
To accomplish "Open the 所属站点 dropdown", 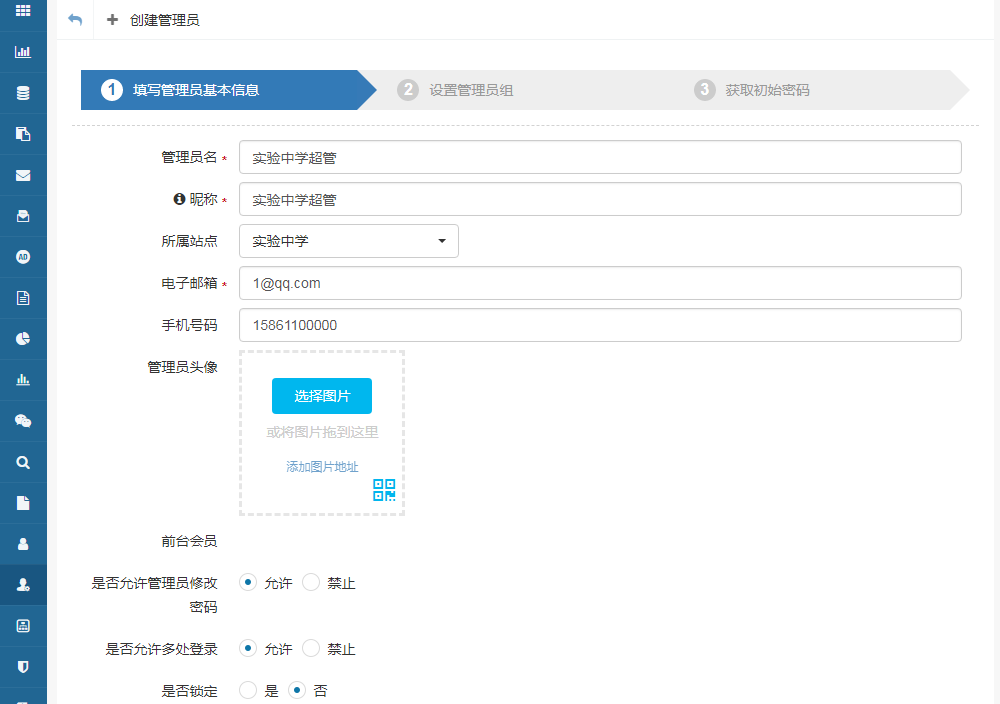I will pos(348,241).
